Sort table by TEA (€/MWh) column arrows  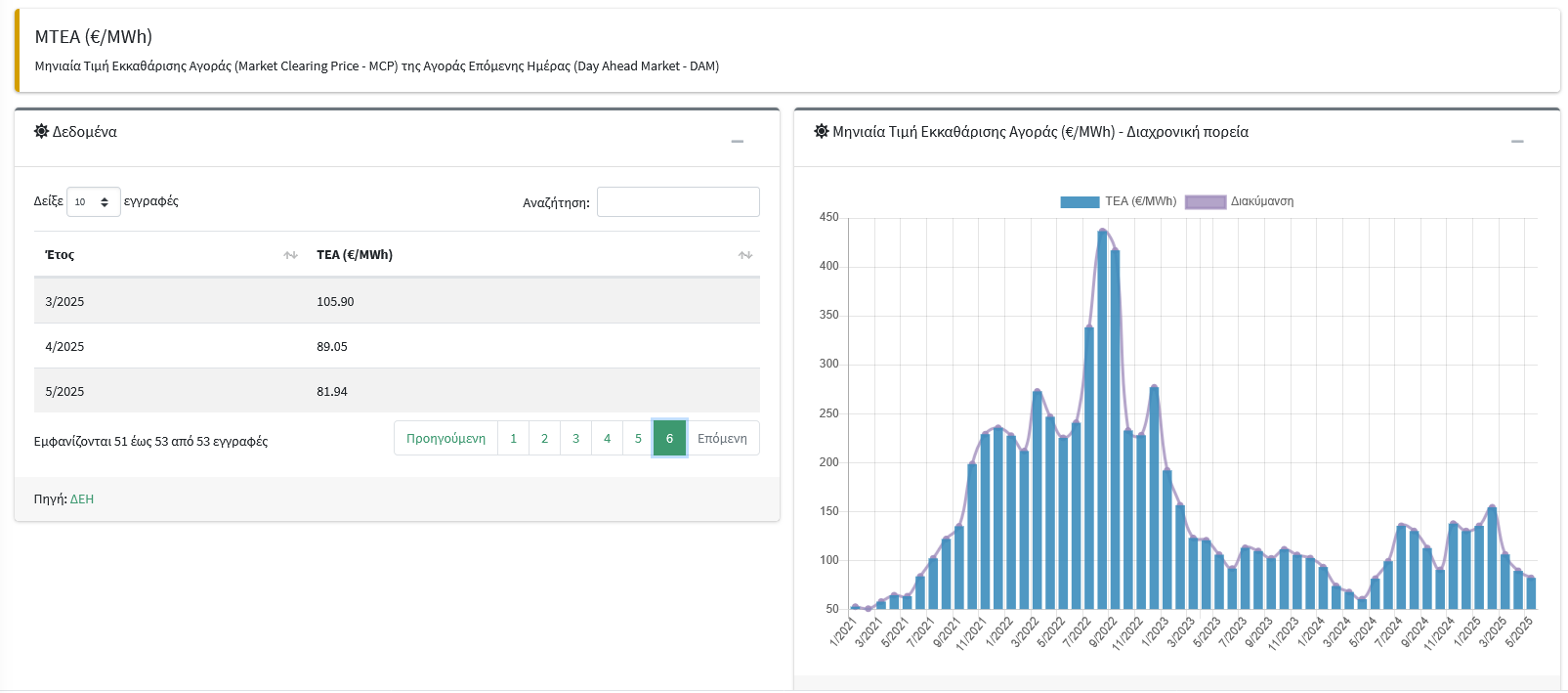pyautogui.click(x=745, y=255)
